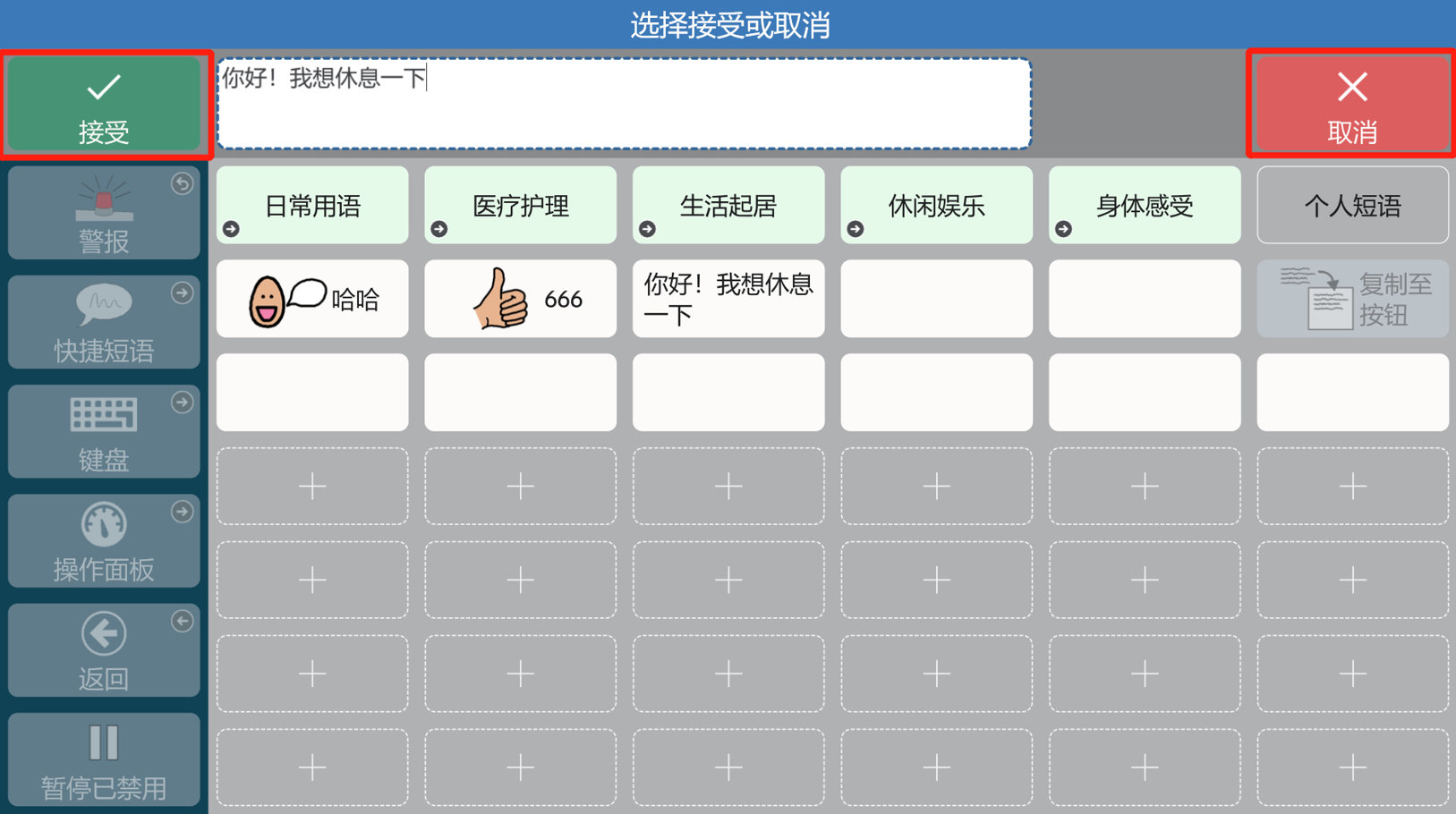The width and height of the screenshot is (1456, 814).
Task: Select the 你好！我想休息一下 phrase cell
Action: pos(728,299)
